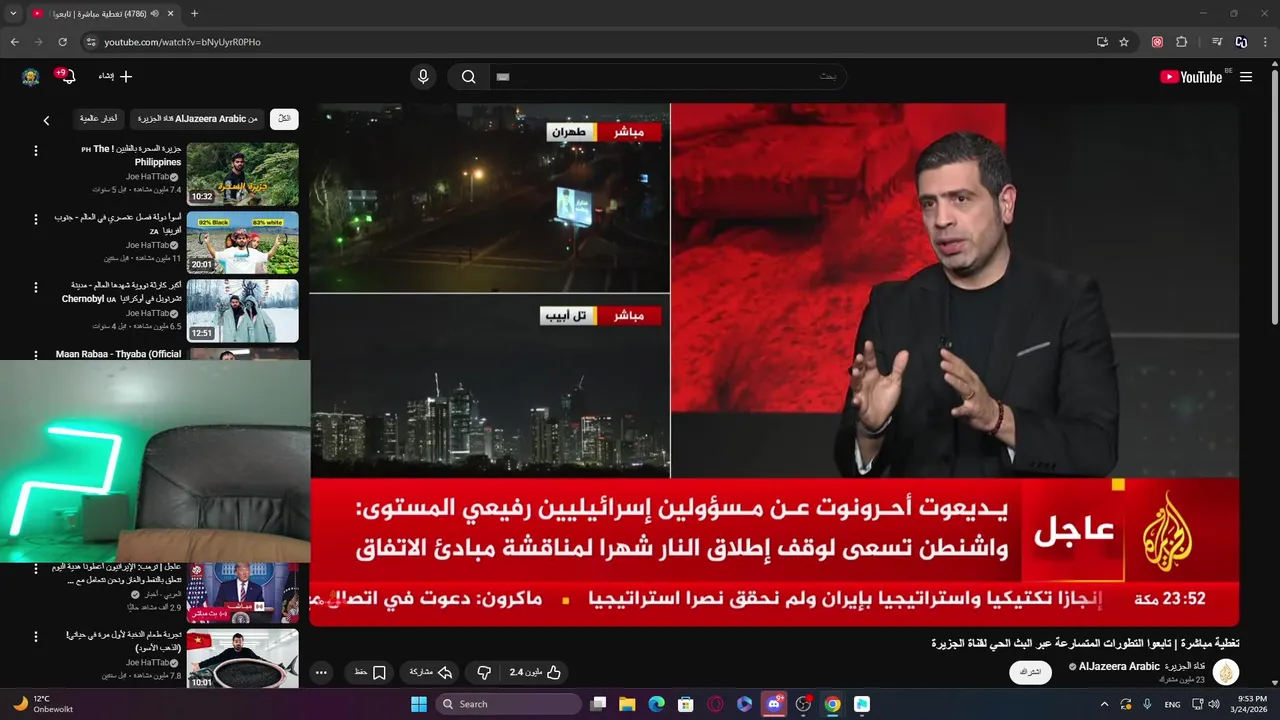Open the media controls music note icon
The width and height of the screenshot is (1280, 720).
click(x=1217, y=42)
